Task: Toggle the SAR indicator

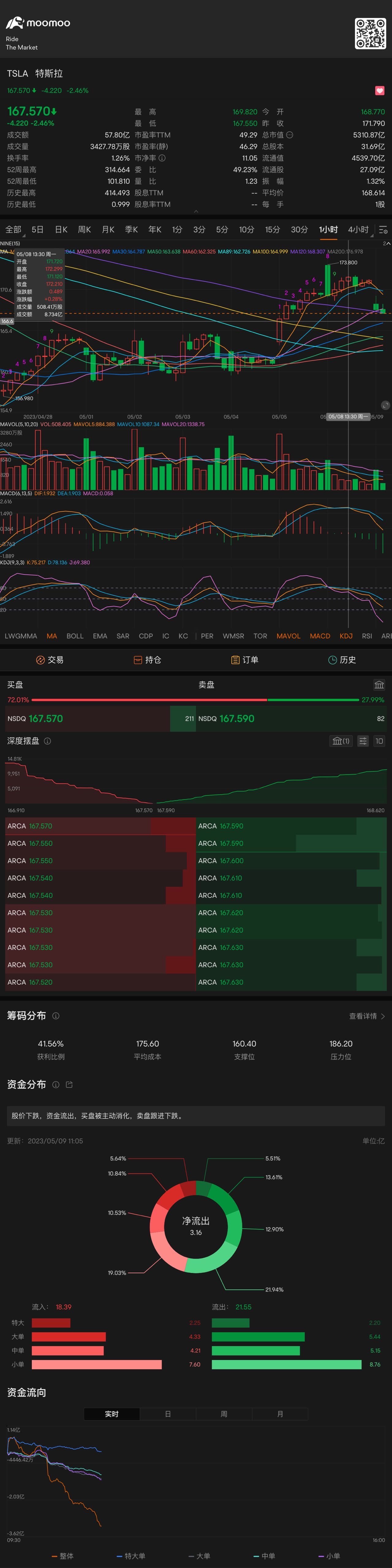Action: coord(123,636)
